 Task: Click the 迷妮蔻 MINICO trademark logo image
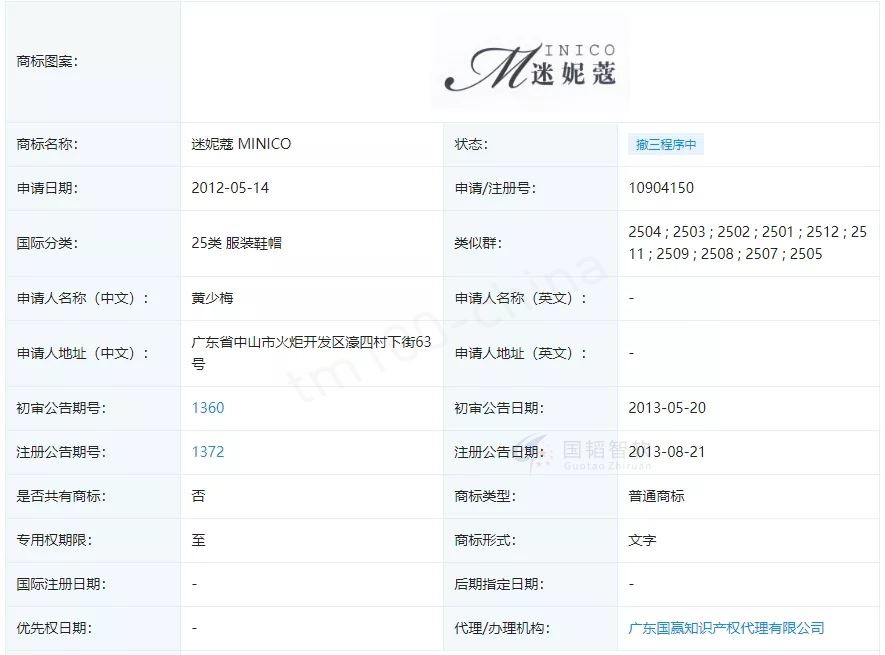pos(530,62)
